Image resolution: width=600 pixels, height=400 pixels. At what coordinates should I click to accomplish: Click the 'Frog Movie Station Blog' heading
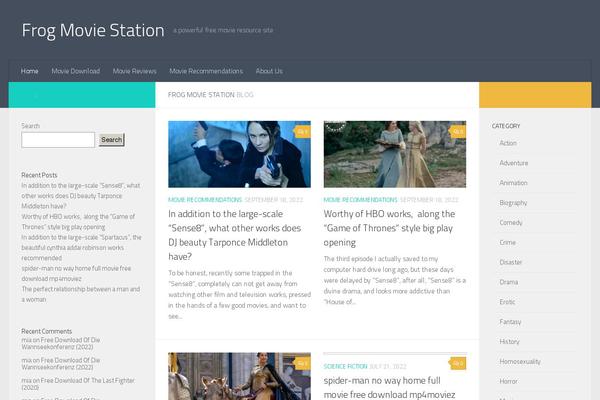click(211, 95)
